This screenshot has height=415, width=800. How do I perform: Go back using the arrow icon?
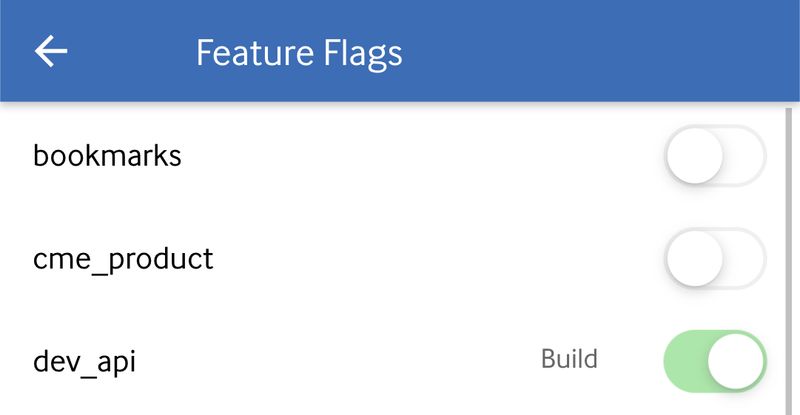point(51,51)
